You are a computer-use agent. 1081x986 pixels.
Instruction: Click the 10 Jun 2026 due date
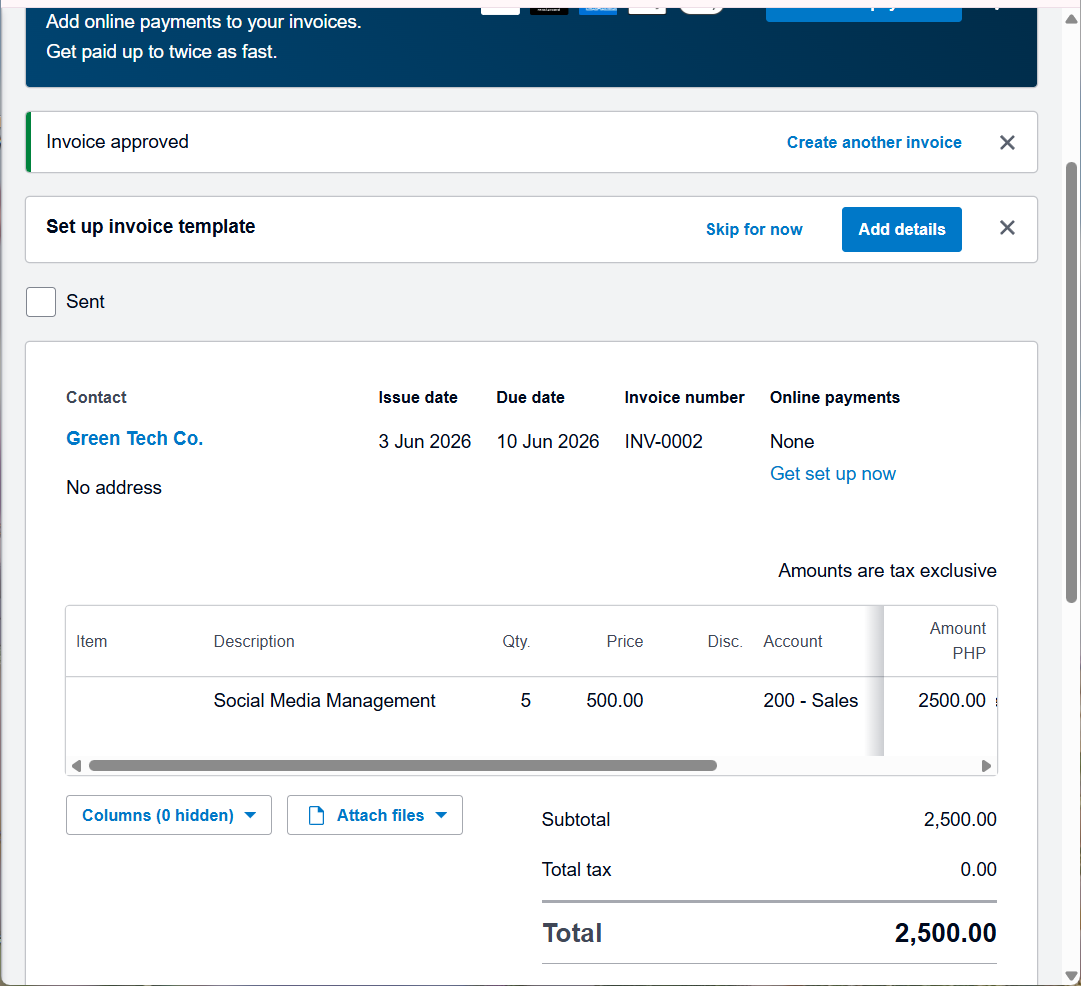547,441
